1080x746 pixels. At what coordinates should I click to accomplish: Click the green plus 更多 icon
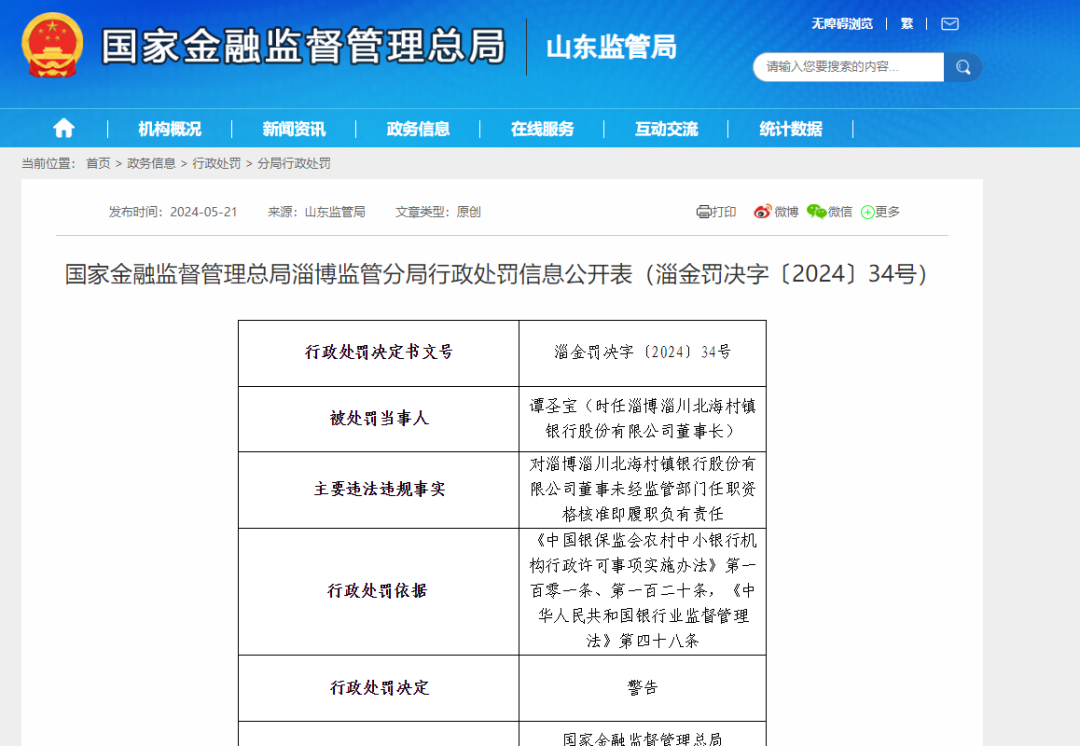click(x=868, y=212)
